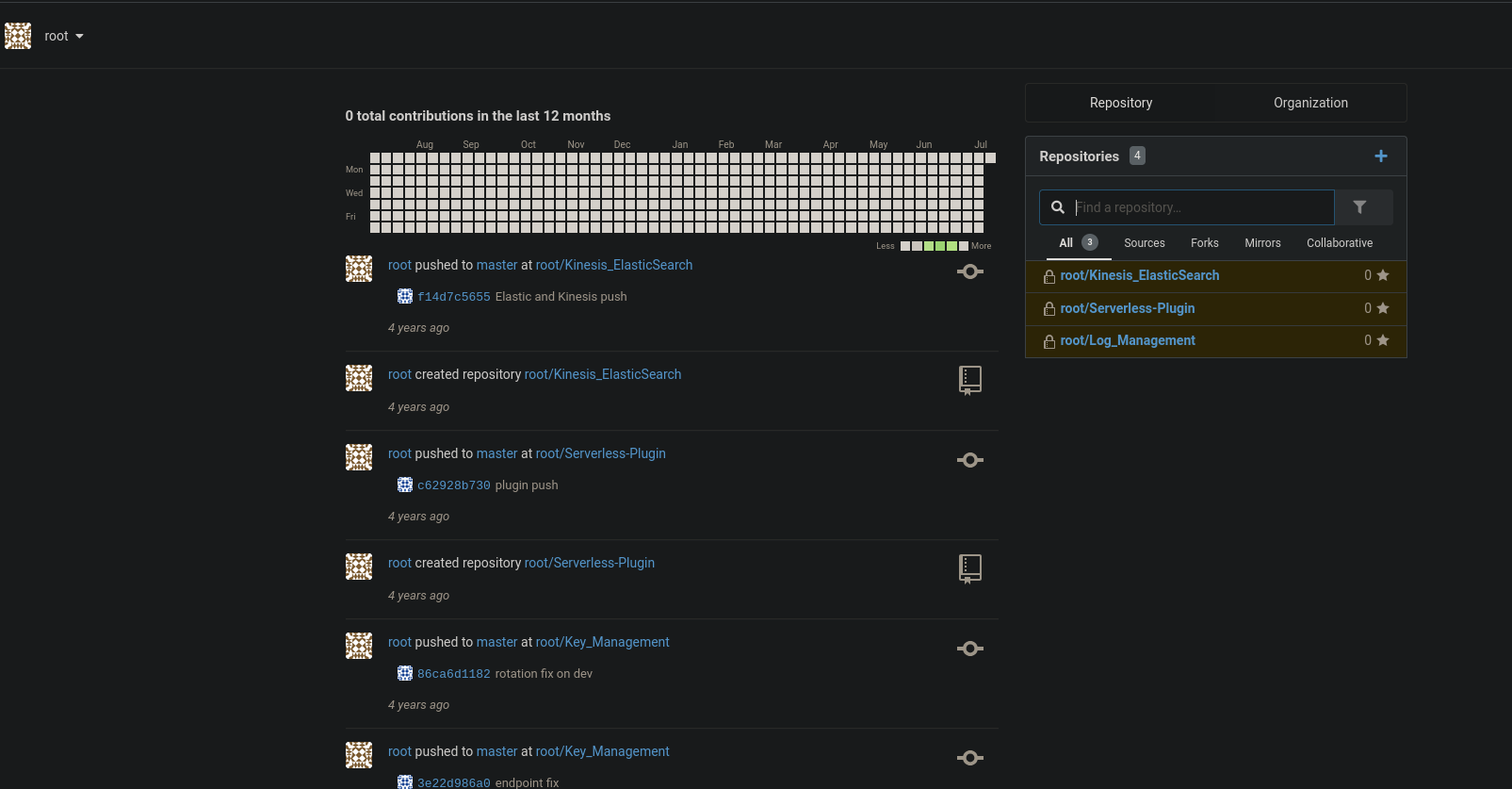This screenshot has width=1512, height=789.
Task: Click the darkest legend swatch beside More
Action: [964, 246]
